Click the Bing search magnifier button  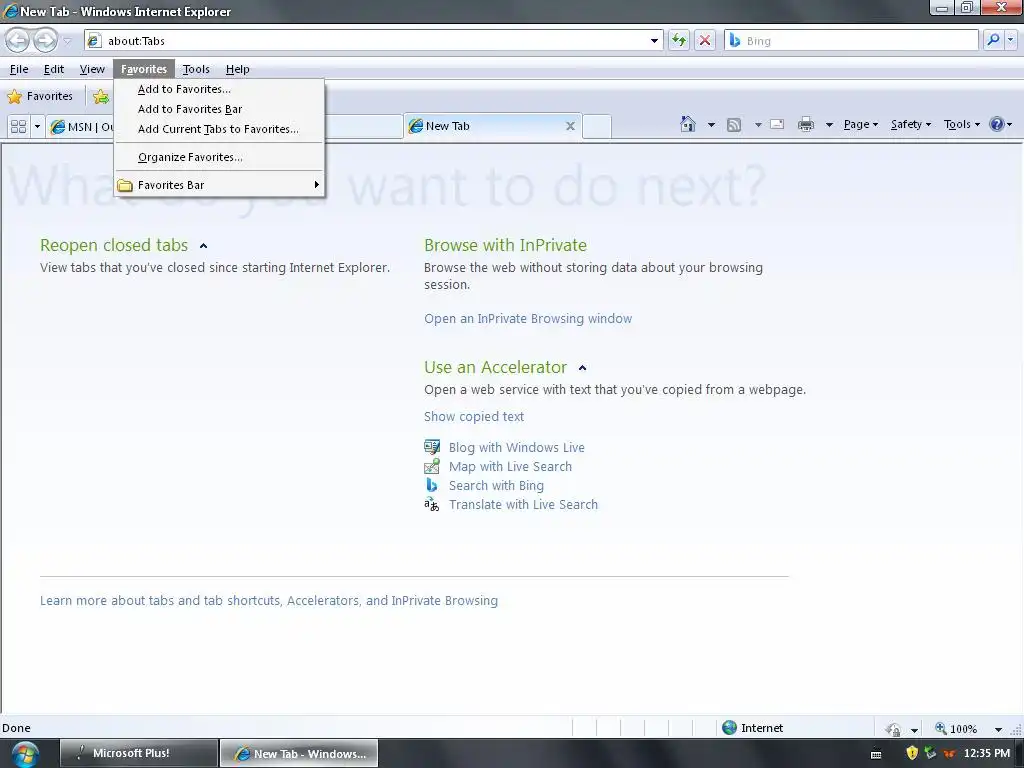(x=993, y=40)
